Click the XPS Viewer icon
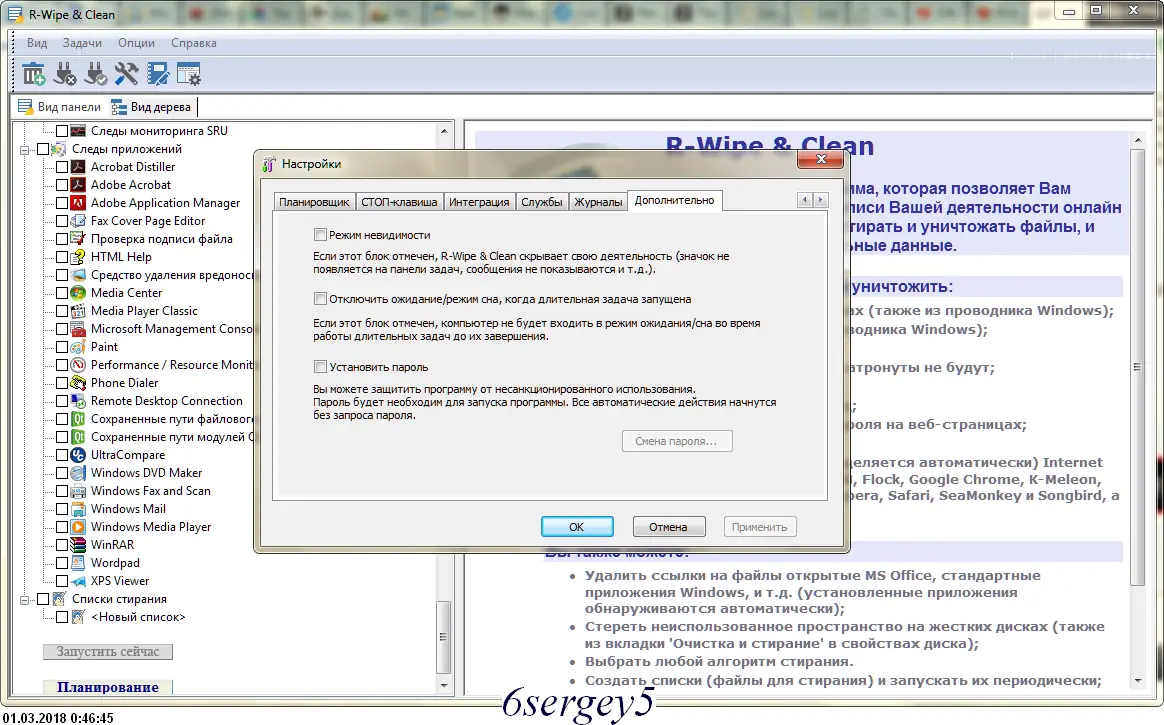This screenshot has width=1164, height=725. pos(78,581)
